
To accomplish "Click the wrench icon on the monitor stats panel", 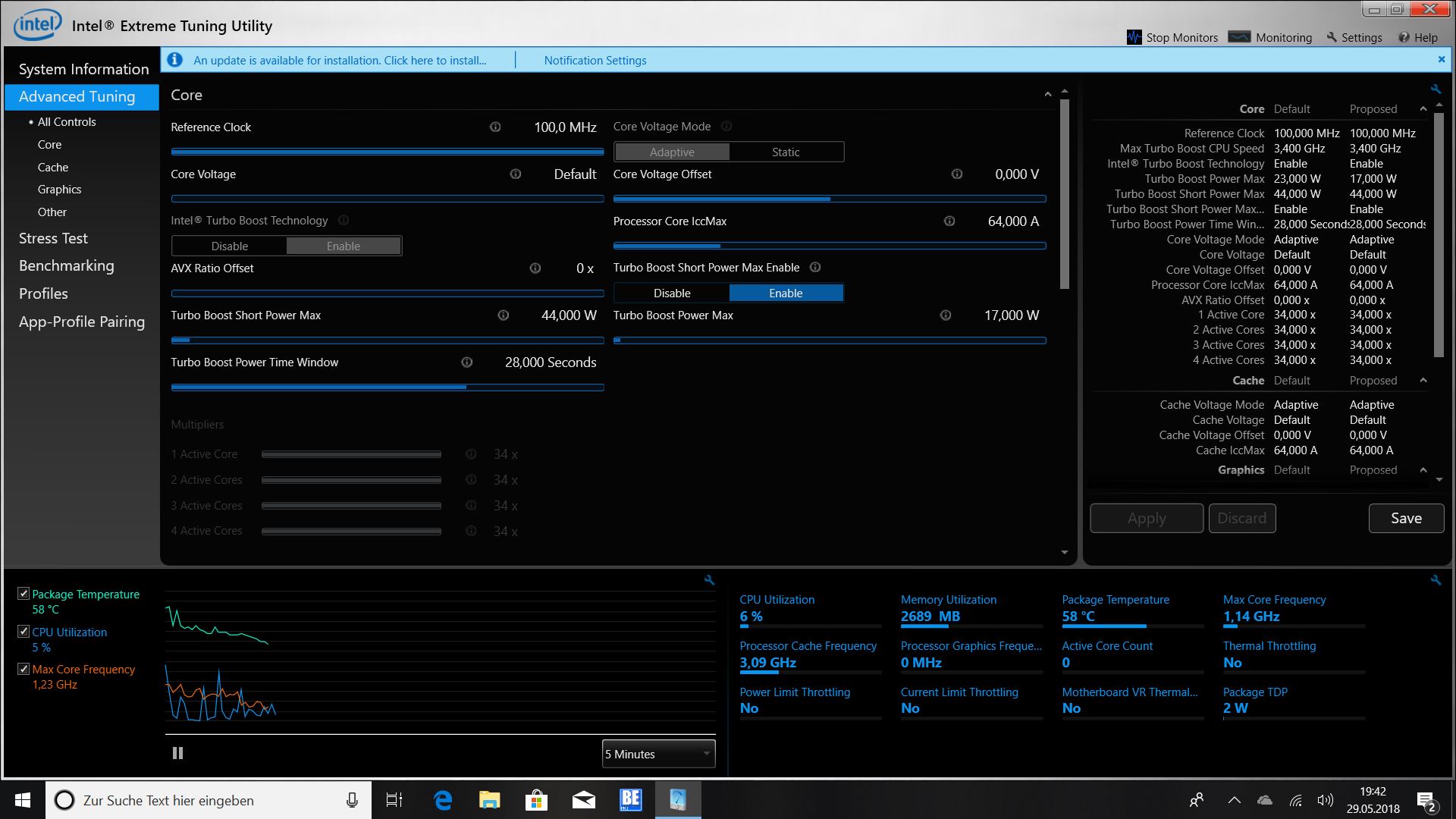I will [x=1436, y=580].
